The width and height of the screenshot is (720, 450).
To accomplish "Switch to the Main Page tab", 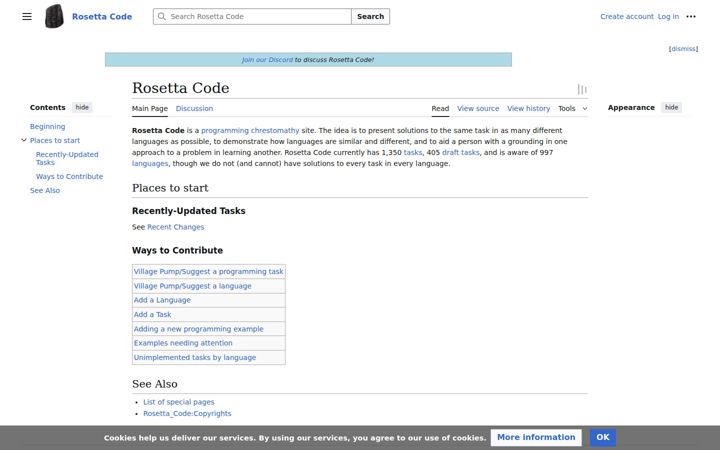I will coord(150,108).
